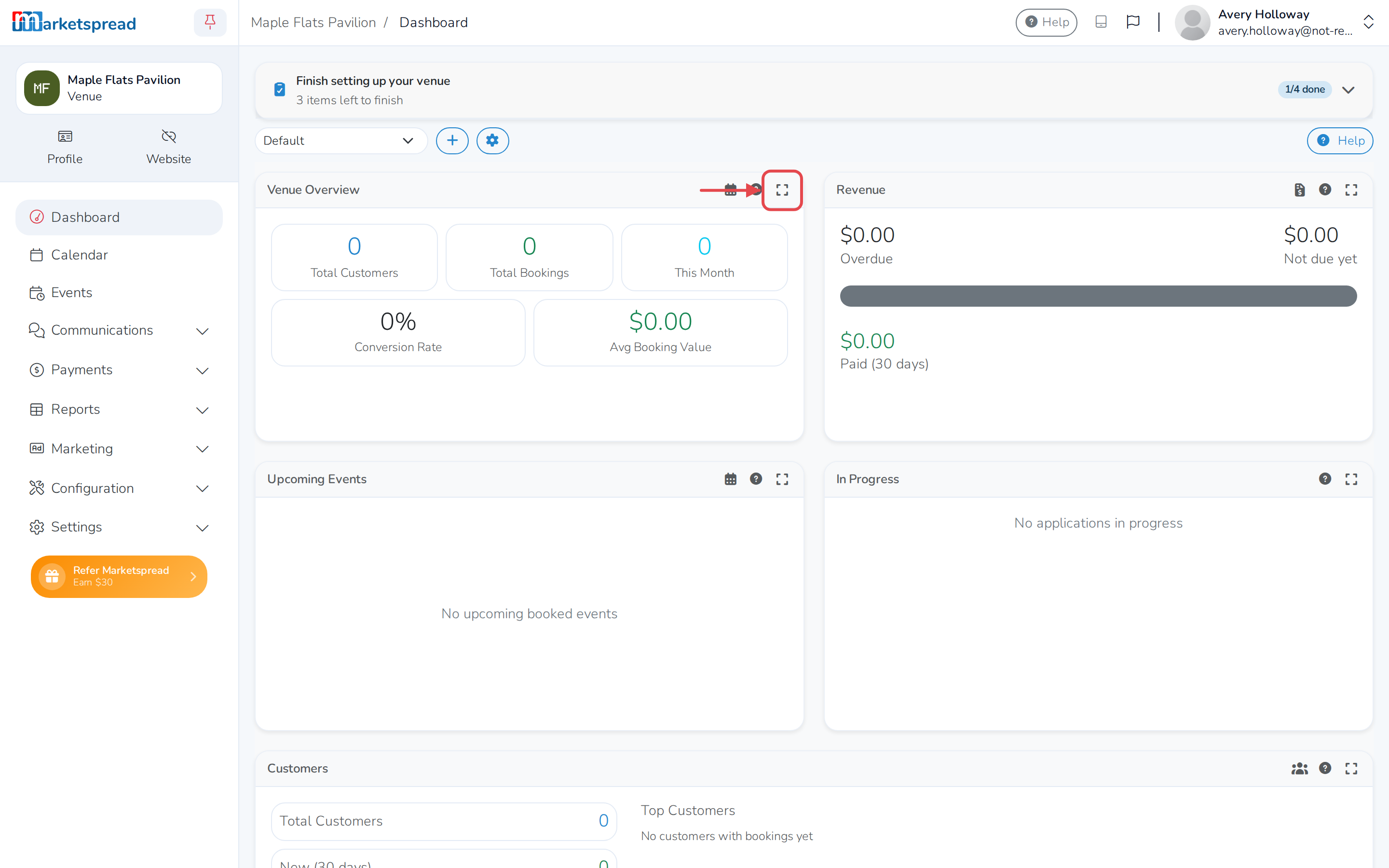Select Dashboard in the sidebar
Screen dimensions: 1389x868
point(119,217)
